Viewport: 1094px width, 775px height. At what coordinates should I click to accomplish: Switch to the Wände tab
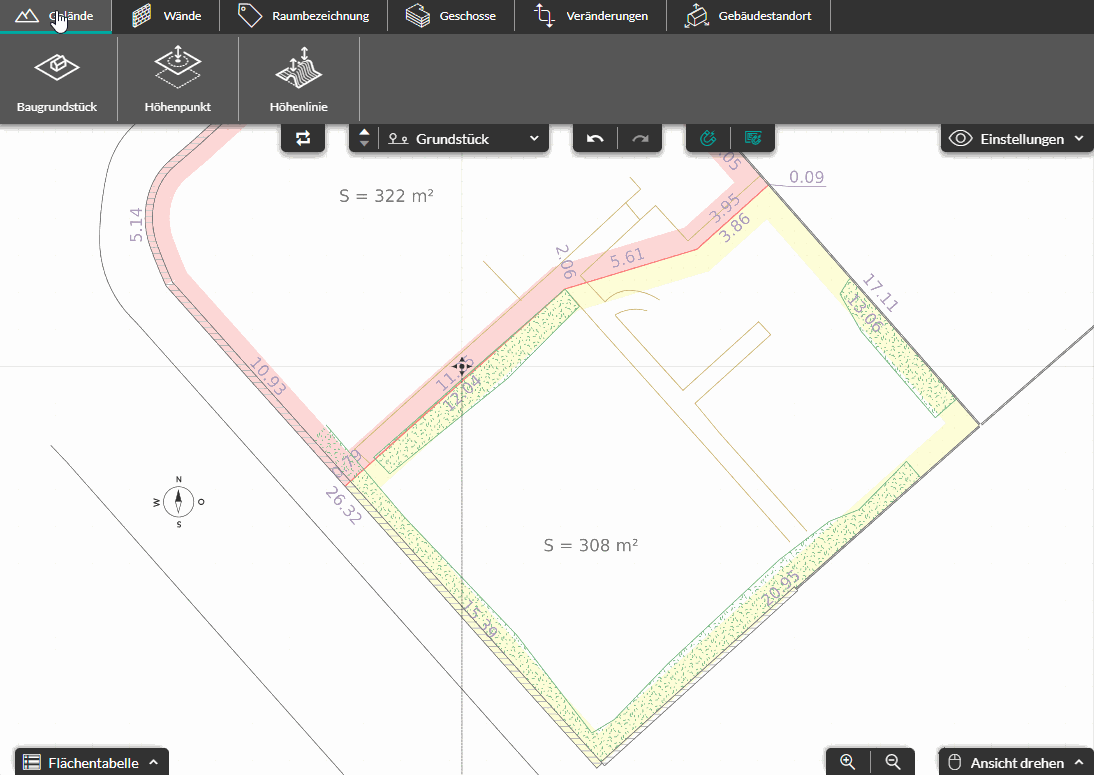click(166, 15)
